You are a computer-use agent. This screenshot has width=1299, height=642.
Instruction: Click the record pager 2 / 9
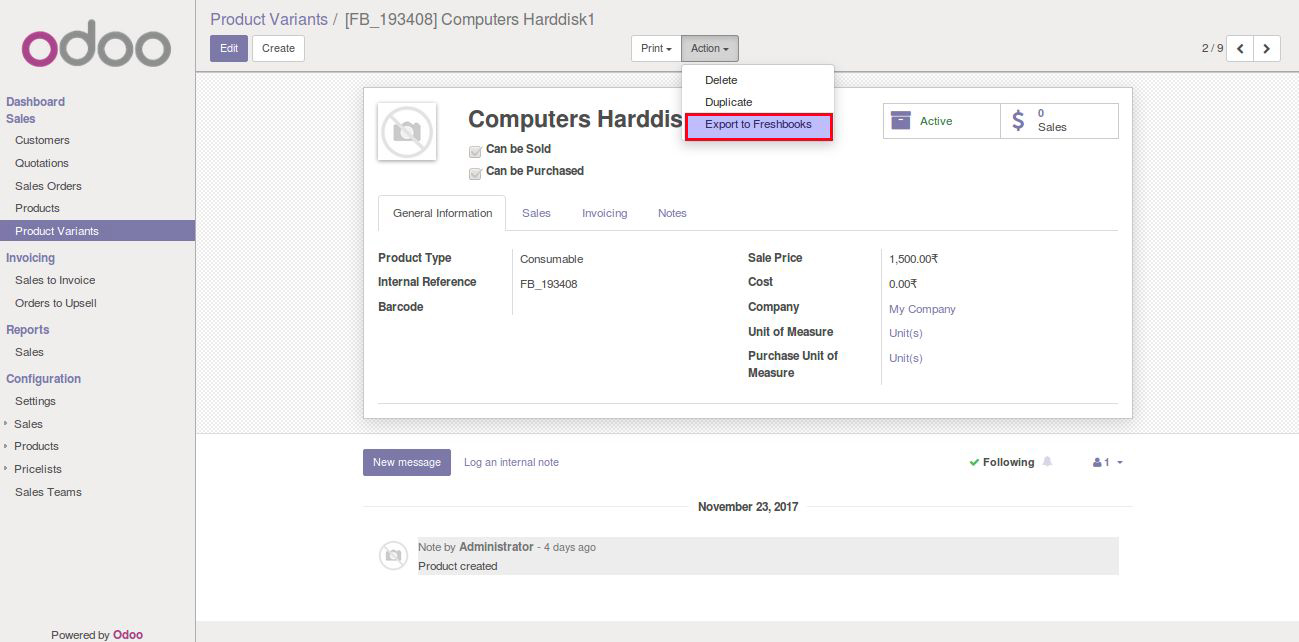coord(1212,48)
